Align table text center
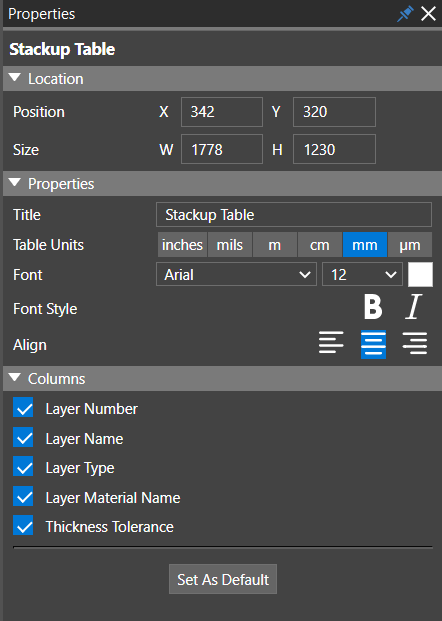442x621 pixels. click(x=373, y=344)
